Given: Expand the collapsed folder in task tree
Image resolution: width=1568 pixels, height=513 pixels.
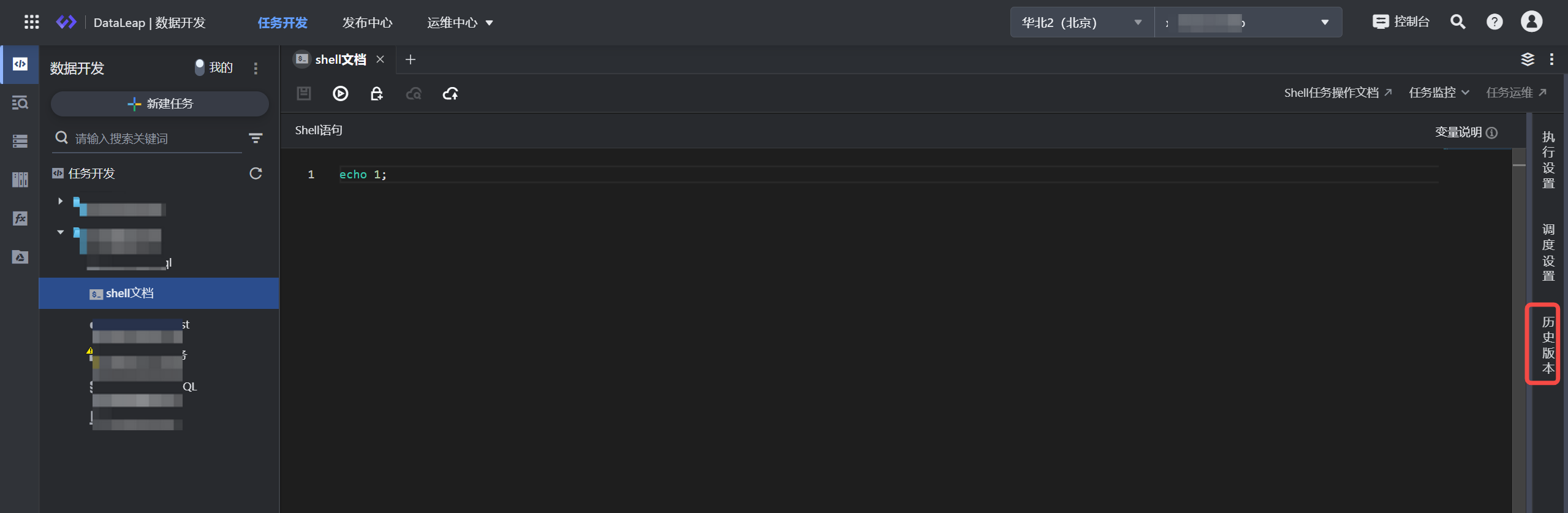Looking at the screenshot, I should (60, 201).
